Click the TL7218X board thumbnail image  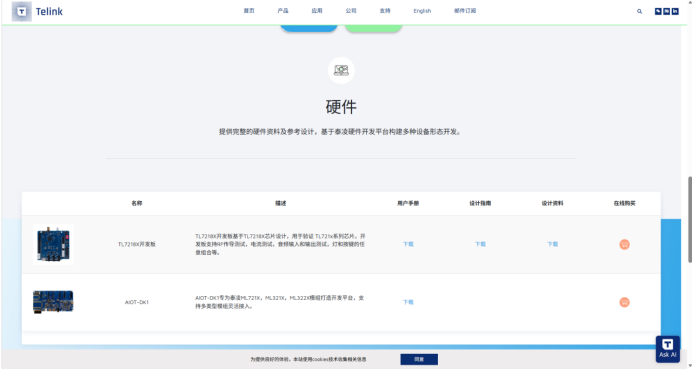[53, 245]
